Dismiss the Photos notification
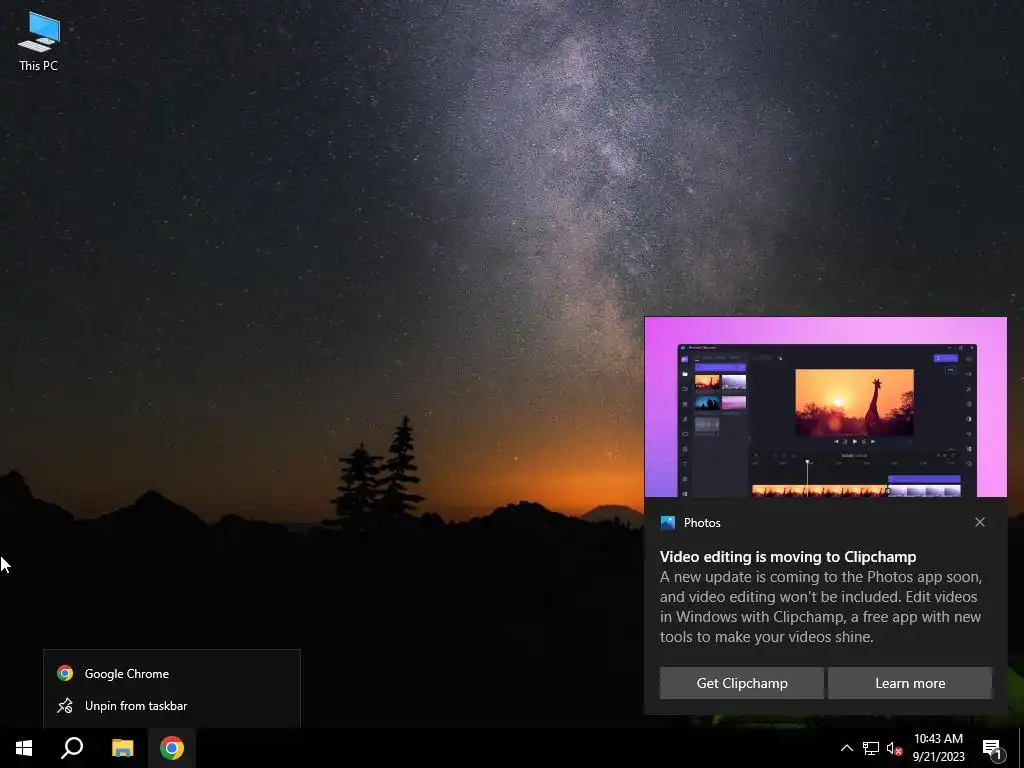 pos(980,522)
